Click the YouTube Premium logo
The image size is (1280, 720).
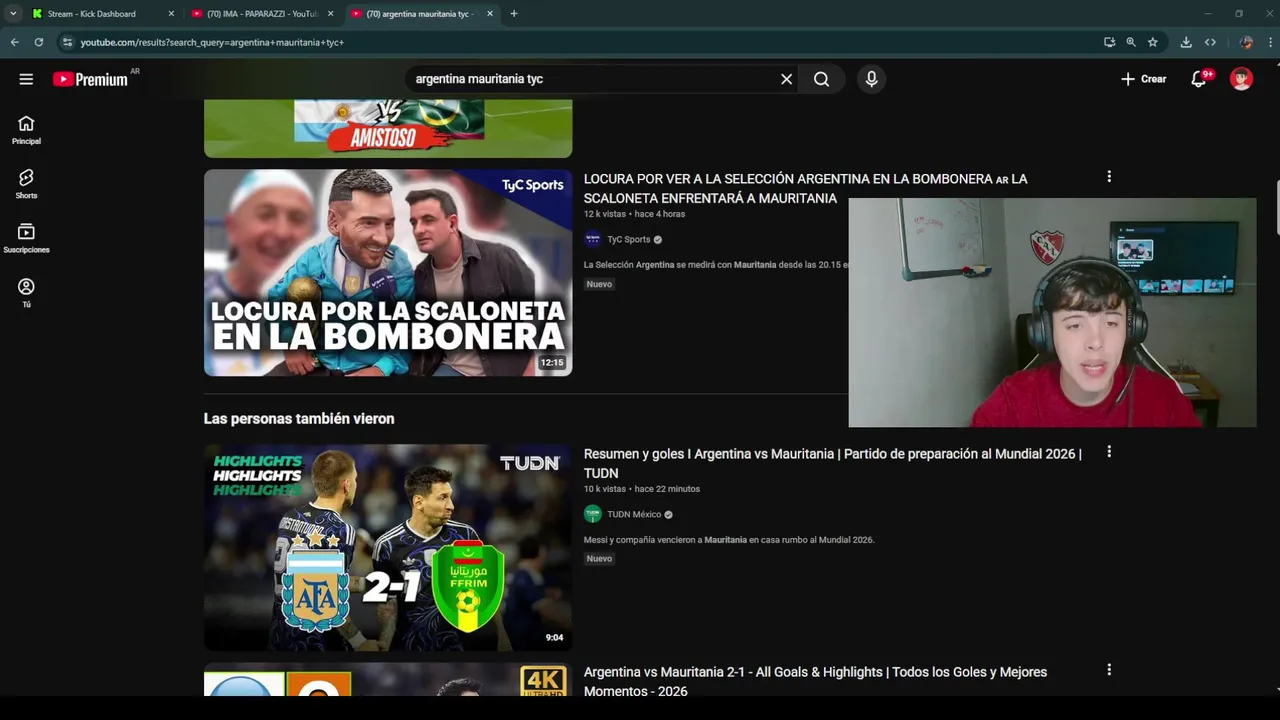pos(91,79)
